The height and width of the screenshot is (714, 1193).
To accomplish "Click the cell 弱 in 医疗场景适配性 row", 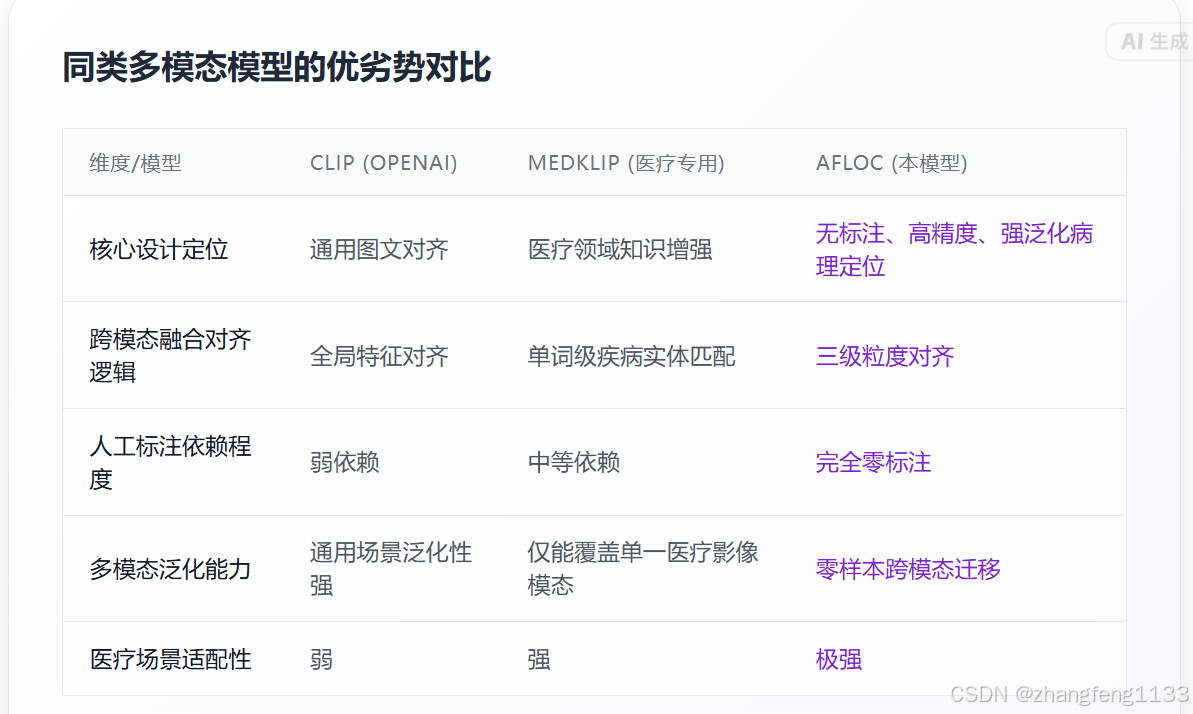I will coord(321,659).
